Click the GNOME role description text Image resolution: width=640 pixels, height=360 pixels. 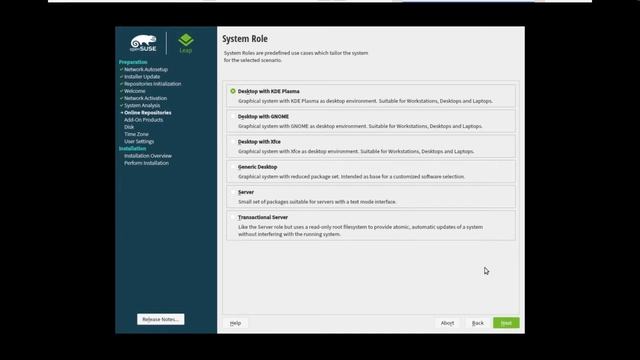coord(360,126)
